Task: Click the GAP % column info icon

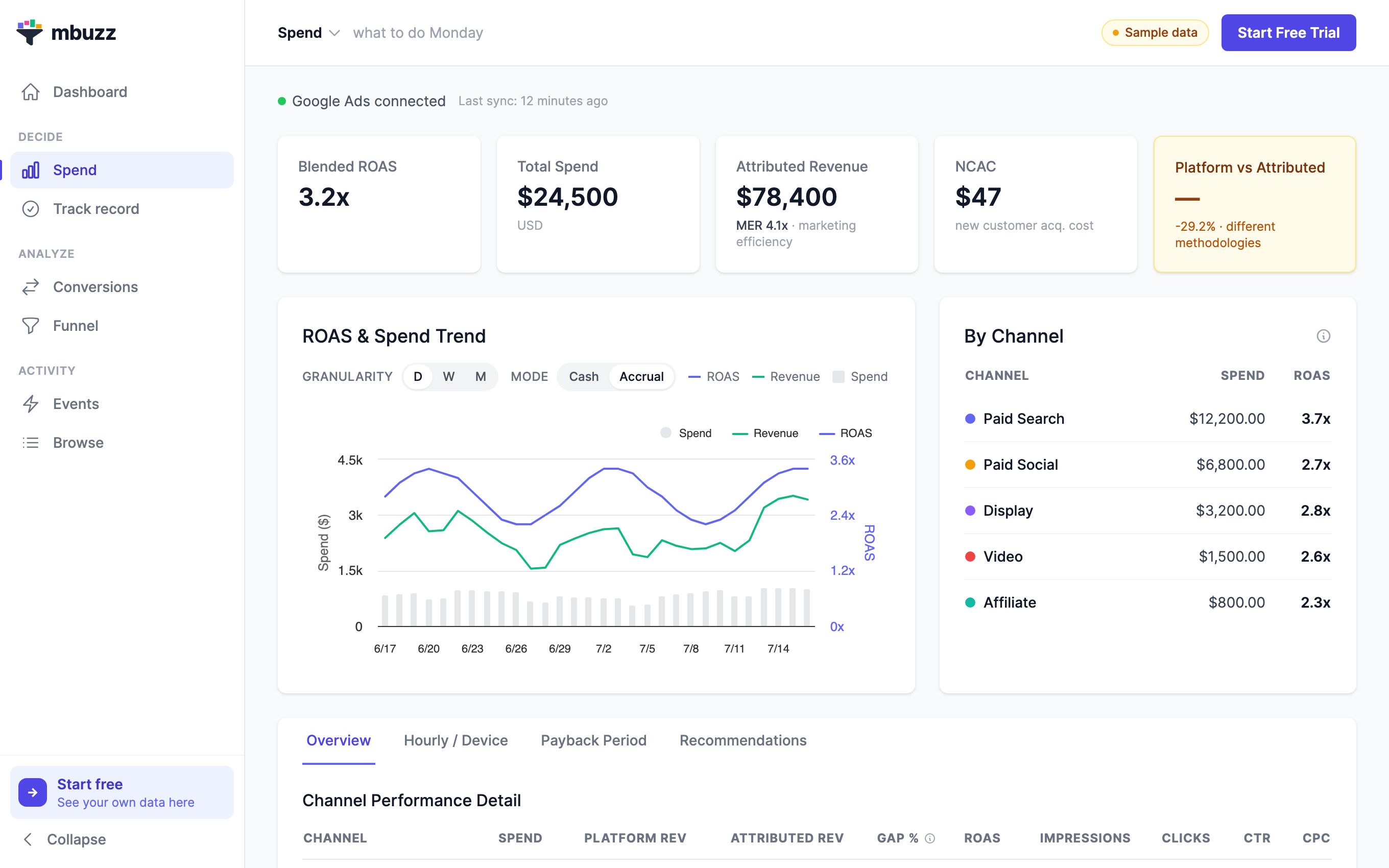Action: pos(930,838)
